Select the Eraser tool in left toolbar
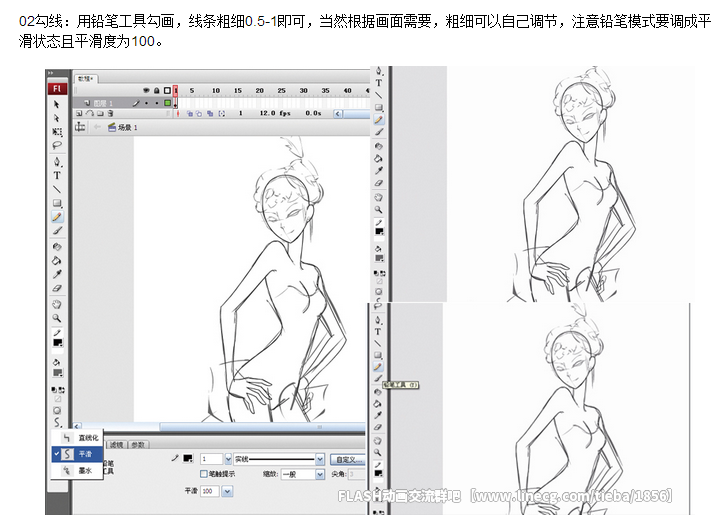The width and height of the screenshot is (724, 515). (57, 288)
